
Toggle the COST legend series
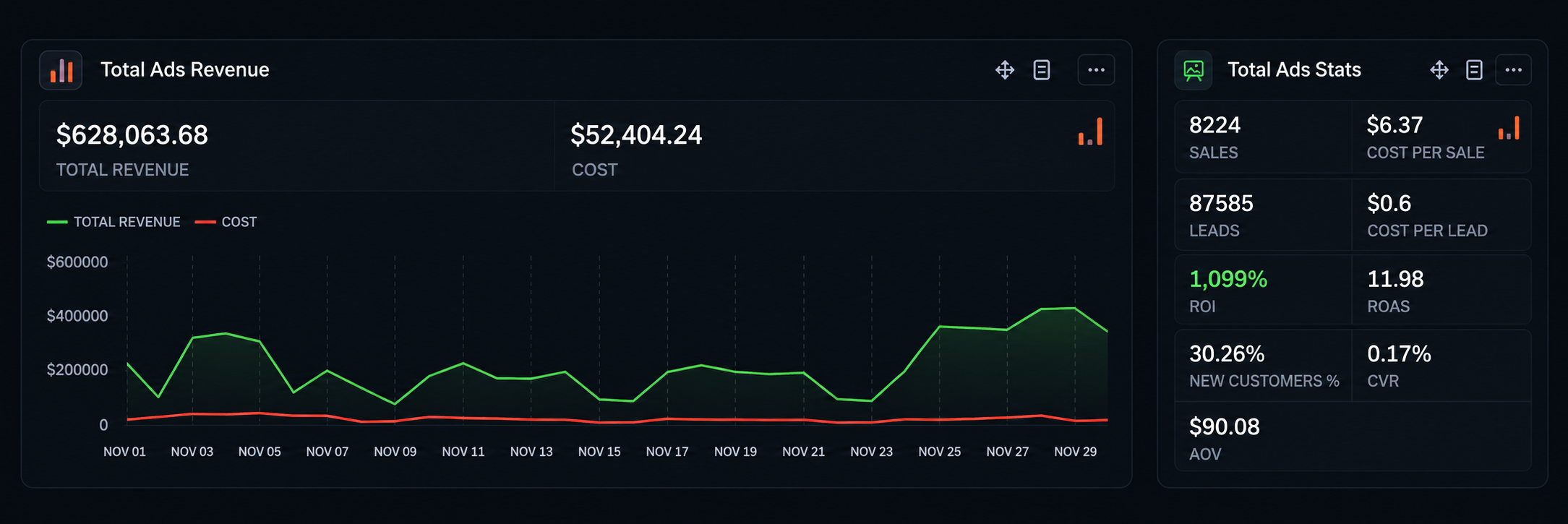pyautogui.click(x=226, y=222)
